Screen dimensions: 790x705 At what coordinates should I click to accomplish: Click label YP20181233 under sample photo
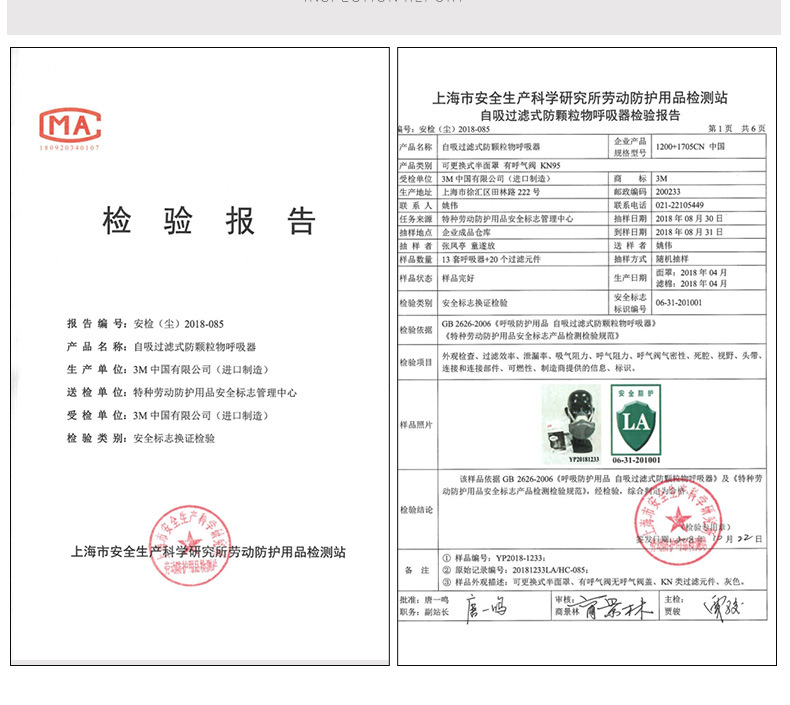(584, 459)
